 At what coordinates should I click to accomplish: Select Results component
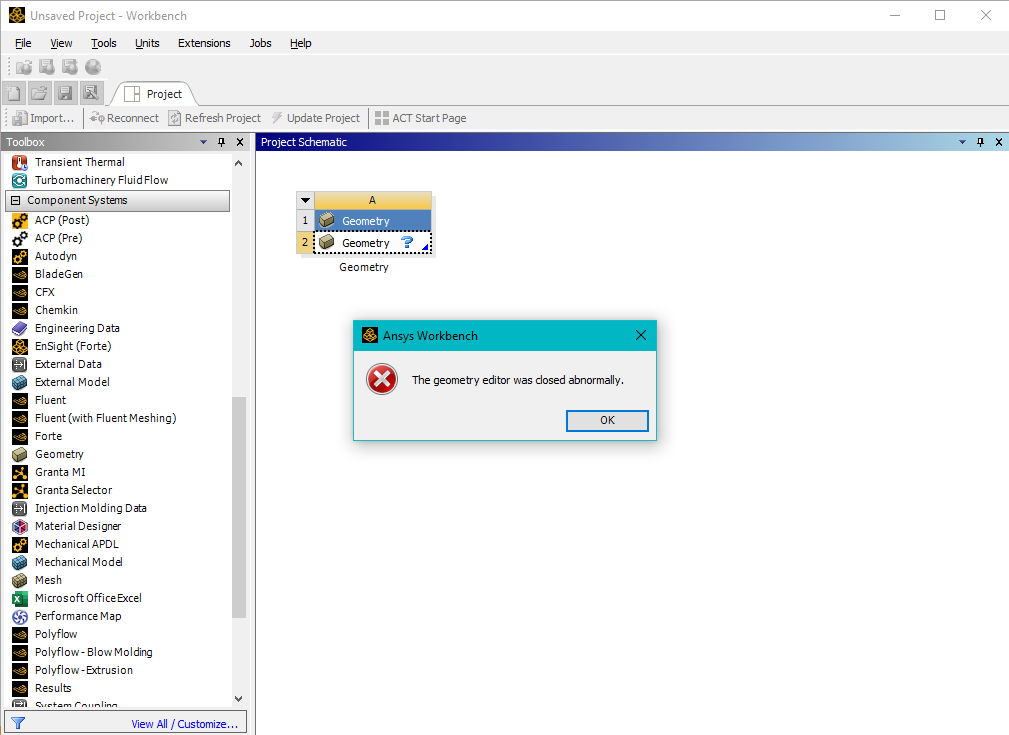[53, 689]
